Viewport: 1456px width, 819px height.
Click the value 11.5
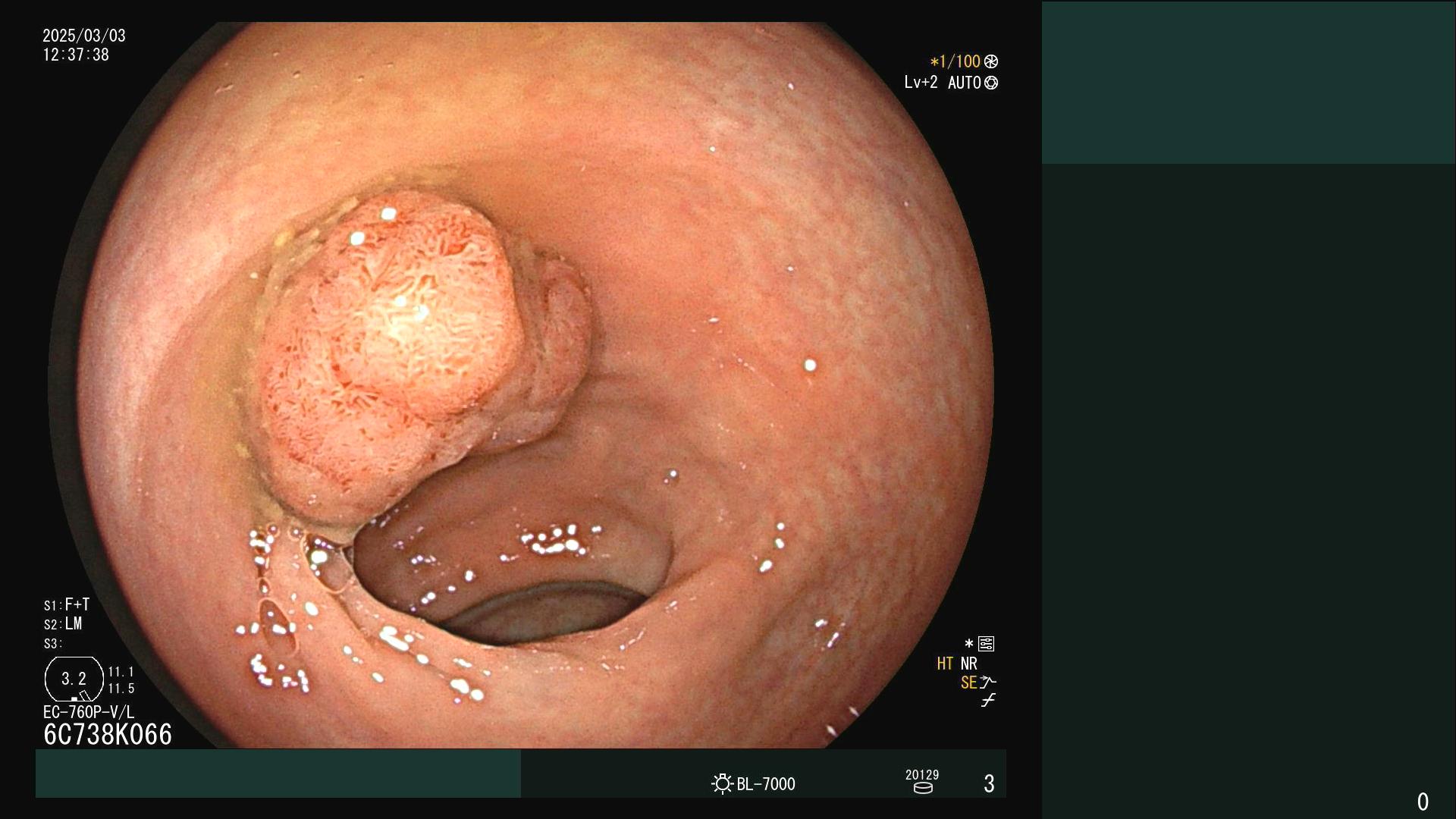[121, 689]
